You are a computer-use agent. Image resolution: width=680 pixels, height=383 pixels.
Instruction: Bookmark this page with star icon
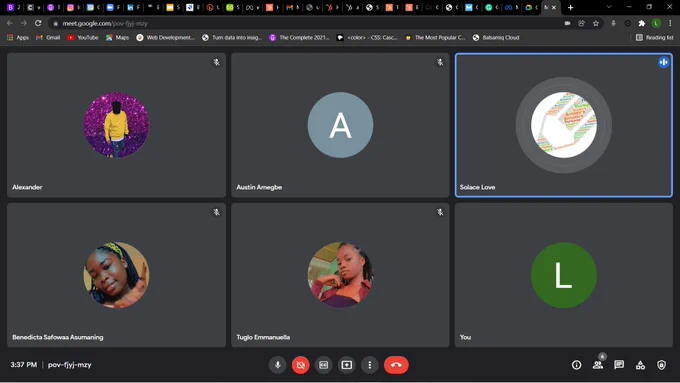click(x=596, y=23)
